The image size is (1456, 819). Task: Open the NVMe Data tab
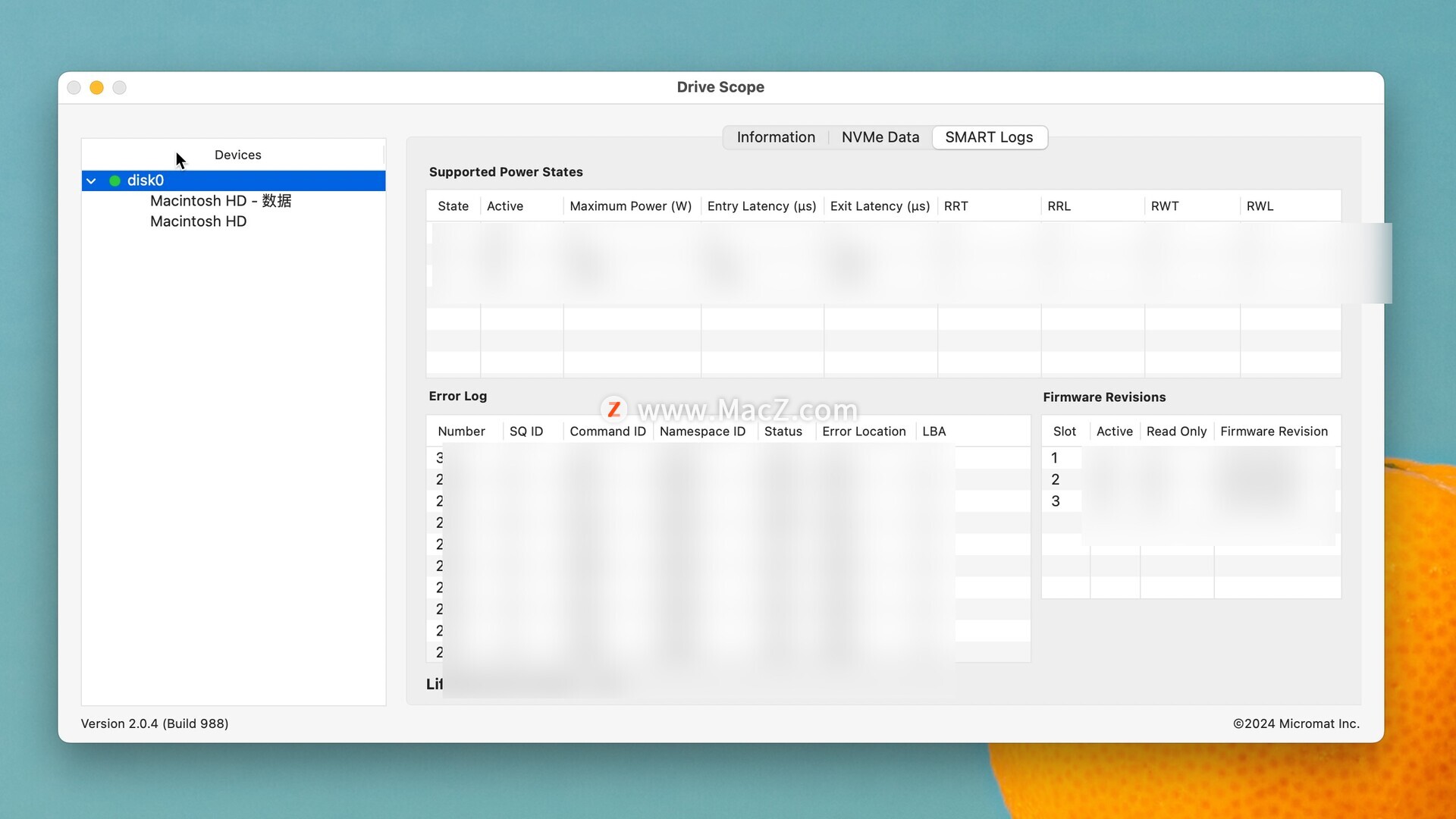pos(880,137)
